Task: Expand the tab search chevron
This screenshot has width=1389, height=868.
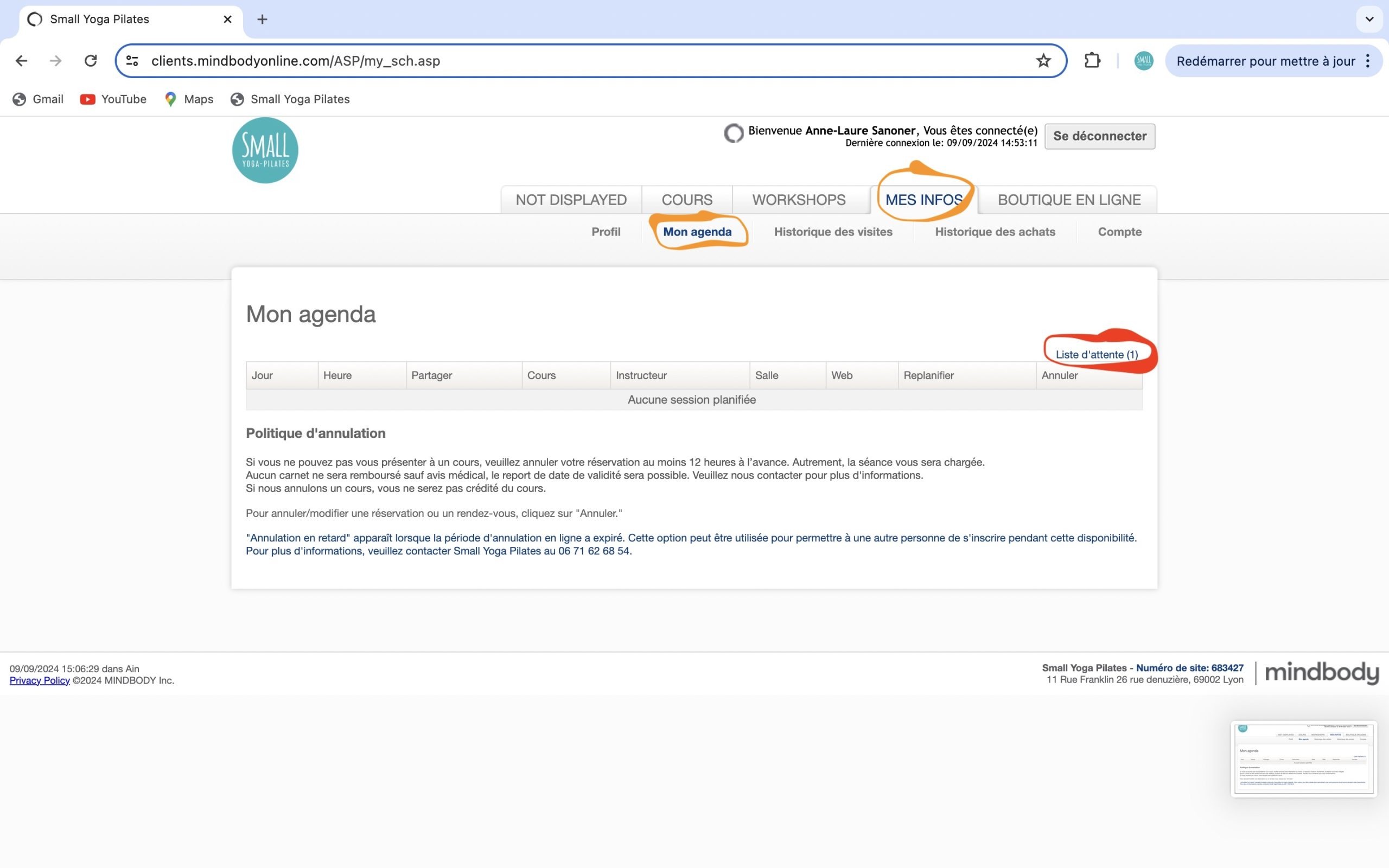Action: (x=1369, y=20)
